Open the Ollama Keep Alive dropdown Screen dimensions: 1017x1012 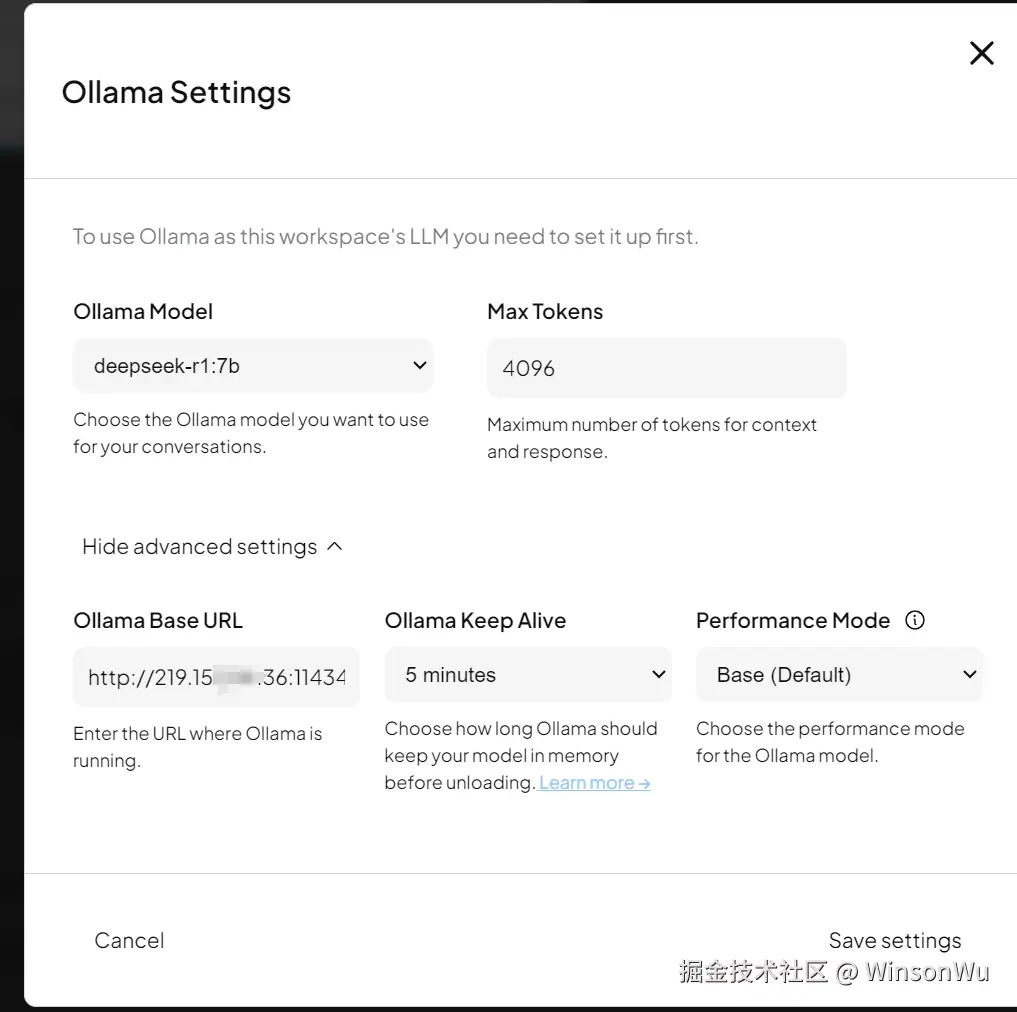pos(527,675)
